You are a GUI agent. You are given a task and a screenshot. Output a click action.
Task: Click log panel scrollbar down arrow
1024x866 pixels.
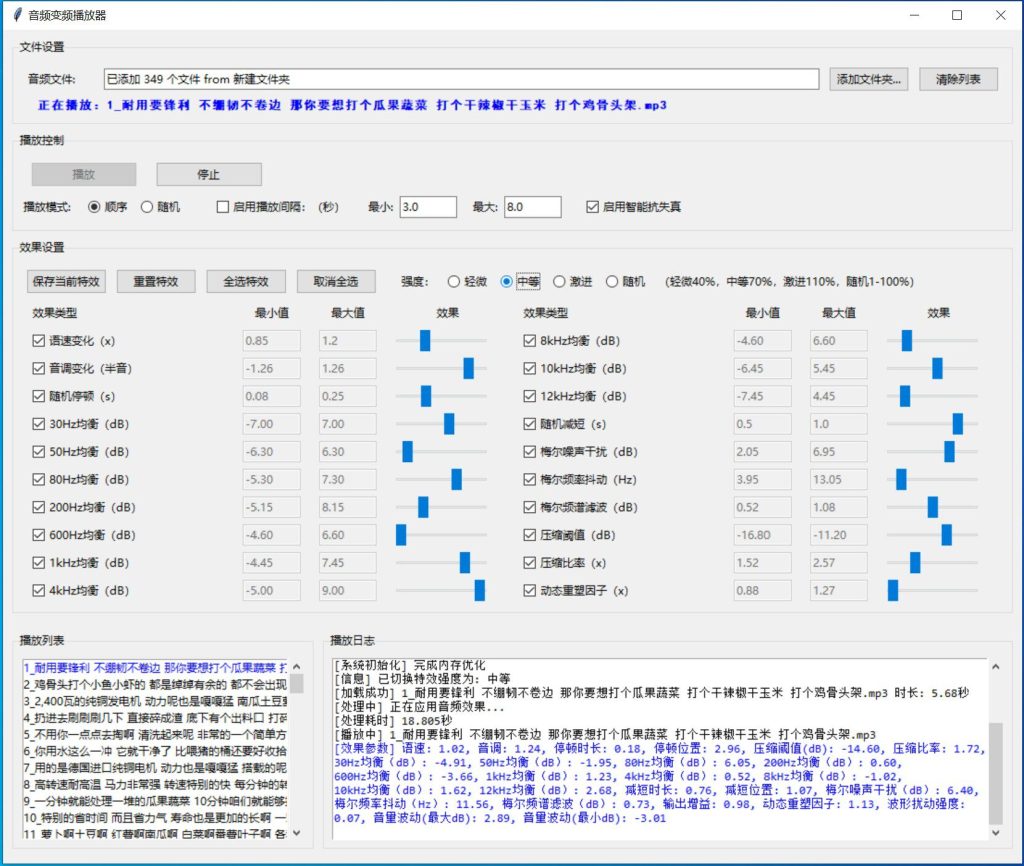pyautogui.click(x=995, y=833)
